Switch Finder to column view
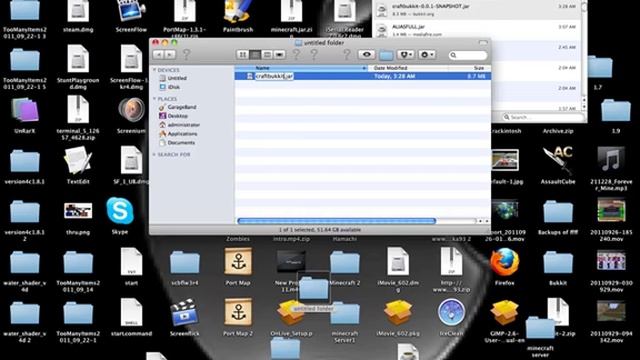This screenshot has width=640, height=360. click(267, 55)
